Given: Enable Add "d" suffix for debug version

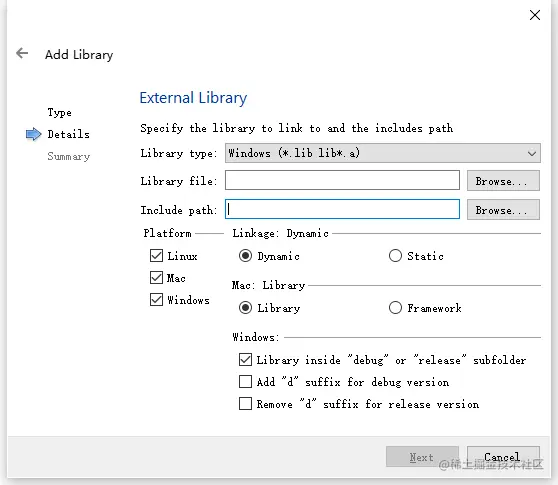Looking at the screenshot, I should point(245,382).
